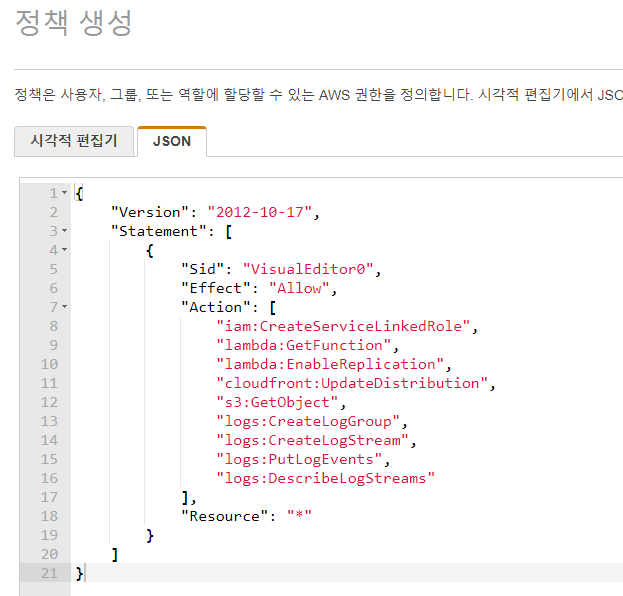Viewport: 623px width, 596px height.
Task: Click line number 2 in gutter
Action: pos(54,212)
